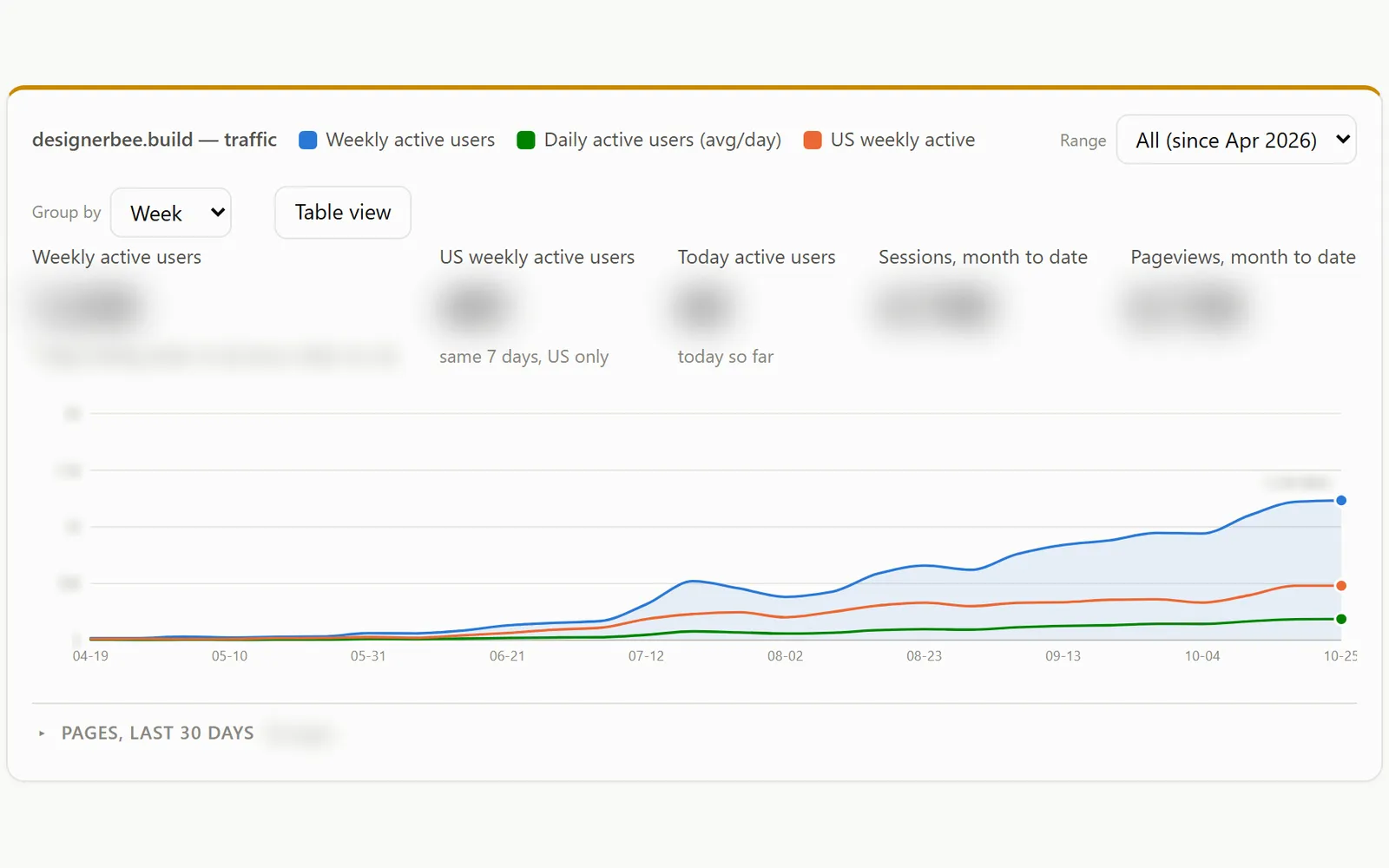
Task: Click the 05-31 x-axis date label
Action: [368, 656]
